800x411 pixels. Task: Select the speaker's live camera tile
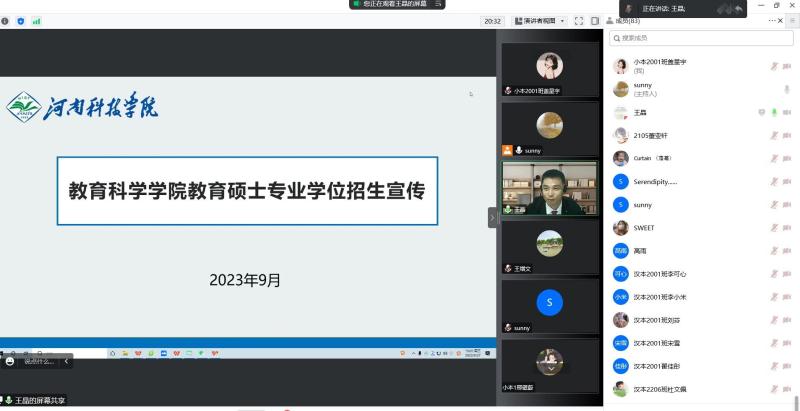click(x=549, y=188)
